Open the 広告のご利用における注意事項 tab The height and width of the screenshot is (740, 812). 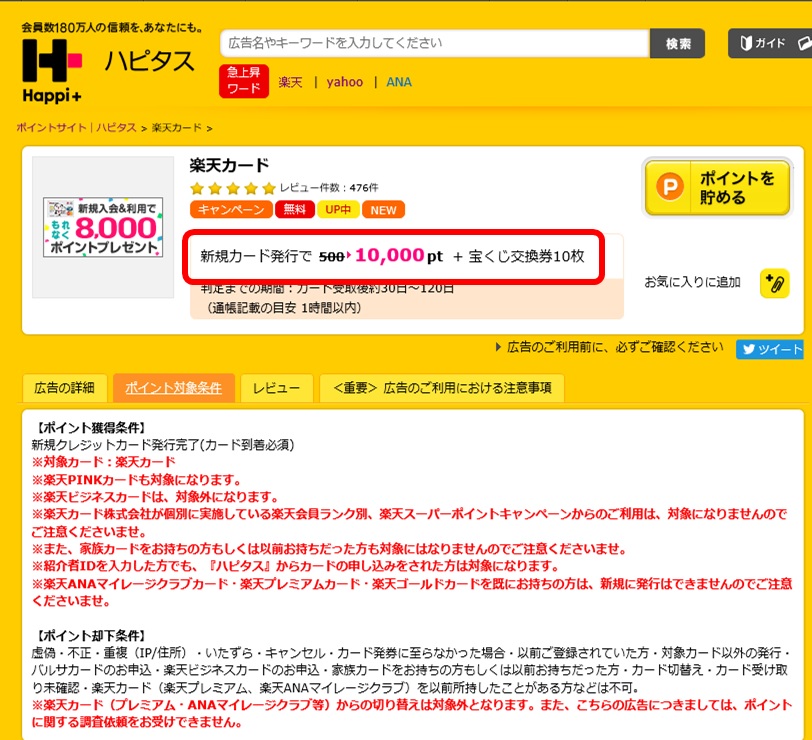click(442, 388)
